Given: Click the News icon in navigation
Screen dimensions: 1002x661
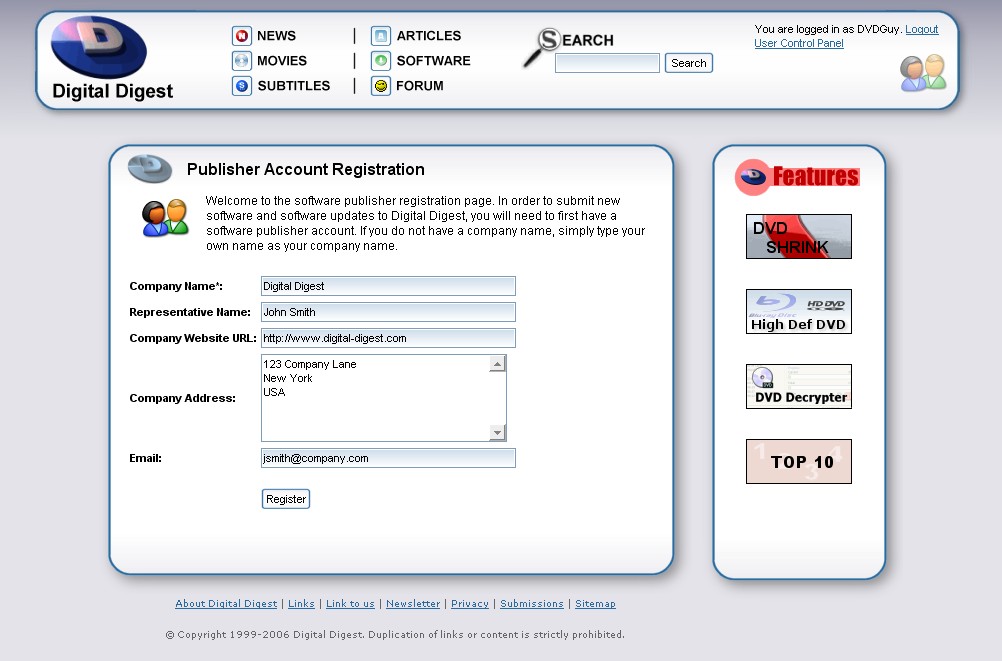Looking at the screenshot, I should click(x=241, y=36).
